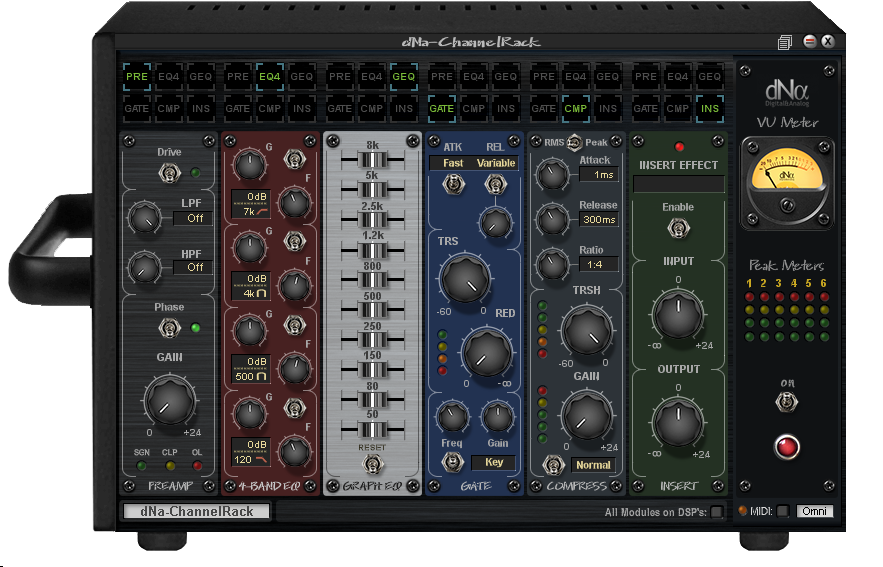Click the compressor Ratio knob
The width and height of the screenshot is (883, 567).
coord(552,264)
